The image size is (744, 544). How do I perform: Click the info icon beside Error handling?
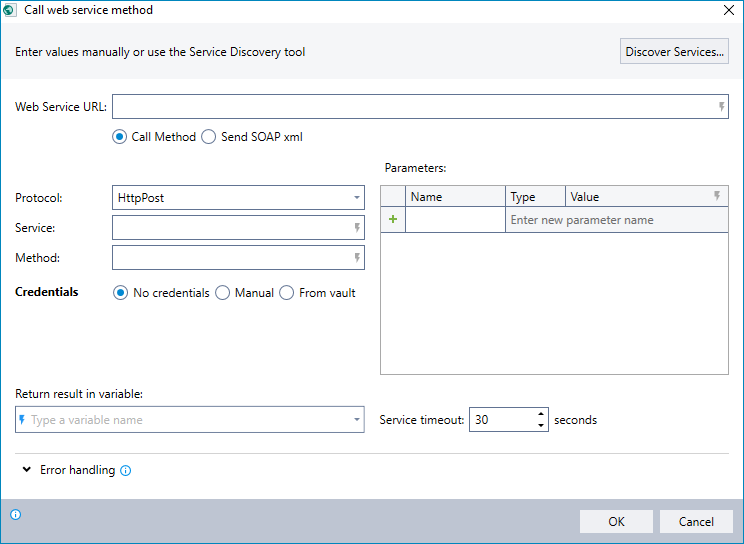coord(126,471)
